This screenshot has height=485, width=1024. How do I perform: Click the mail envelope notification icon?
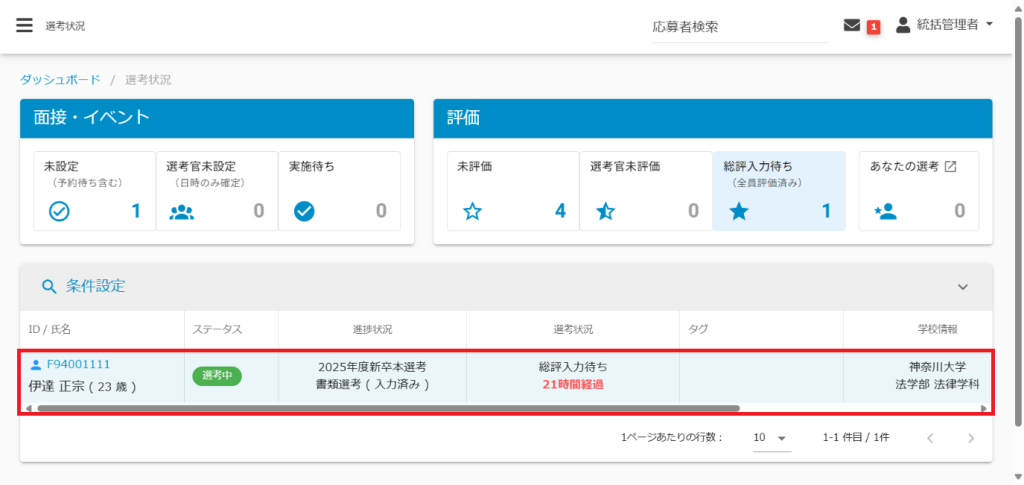tap(852, 25)
